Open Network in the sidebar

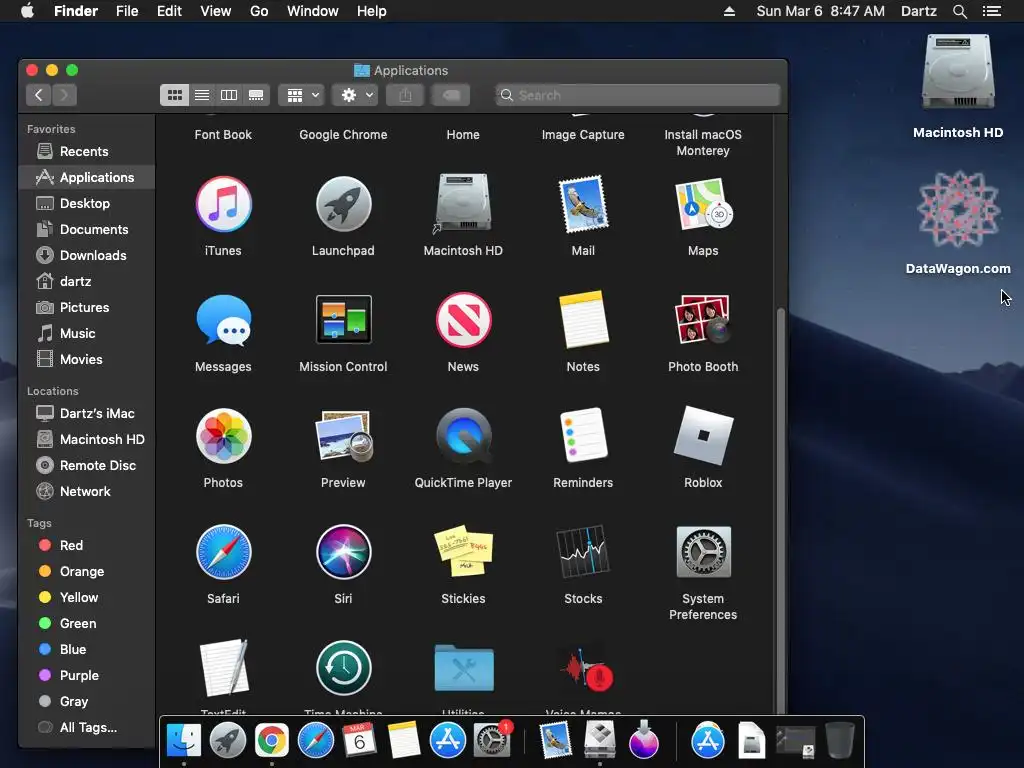tap(86, 491)
